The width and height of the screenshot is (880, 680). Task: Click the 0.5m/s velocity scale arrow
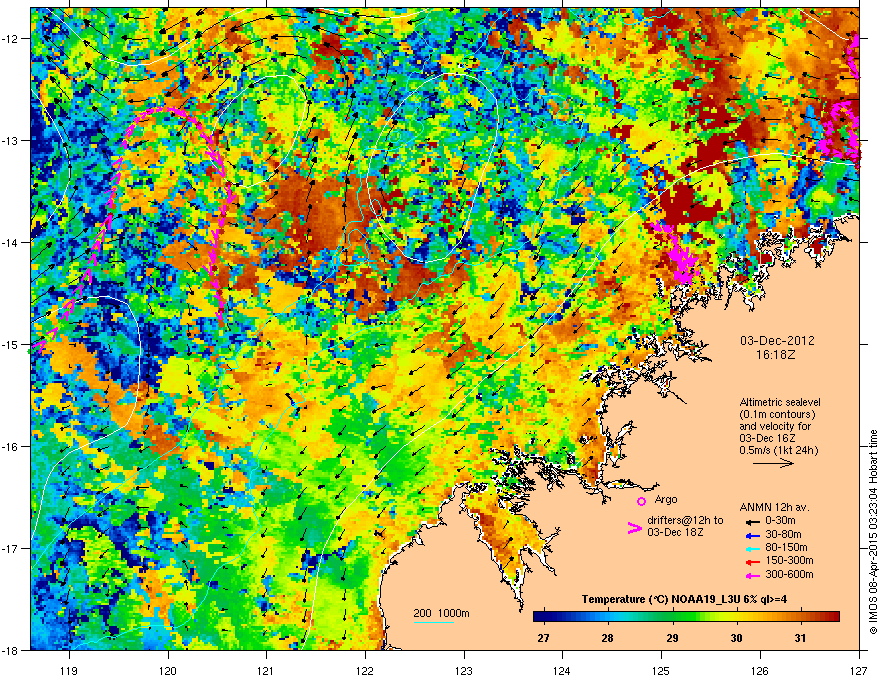point(773,463)
